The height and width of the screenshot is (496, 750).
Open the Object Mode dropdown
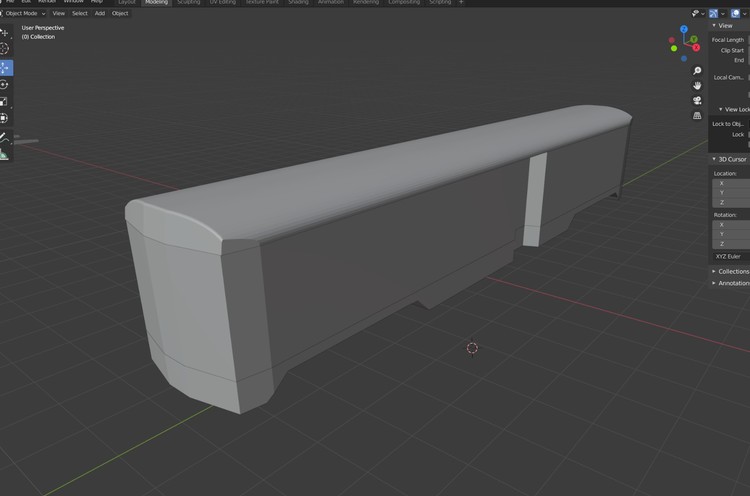(23, 13)
